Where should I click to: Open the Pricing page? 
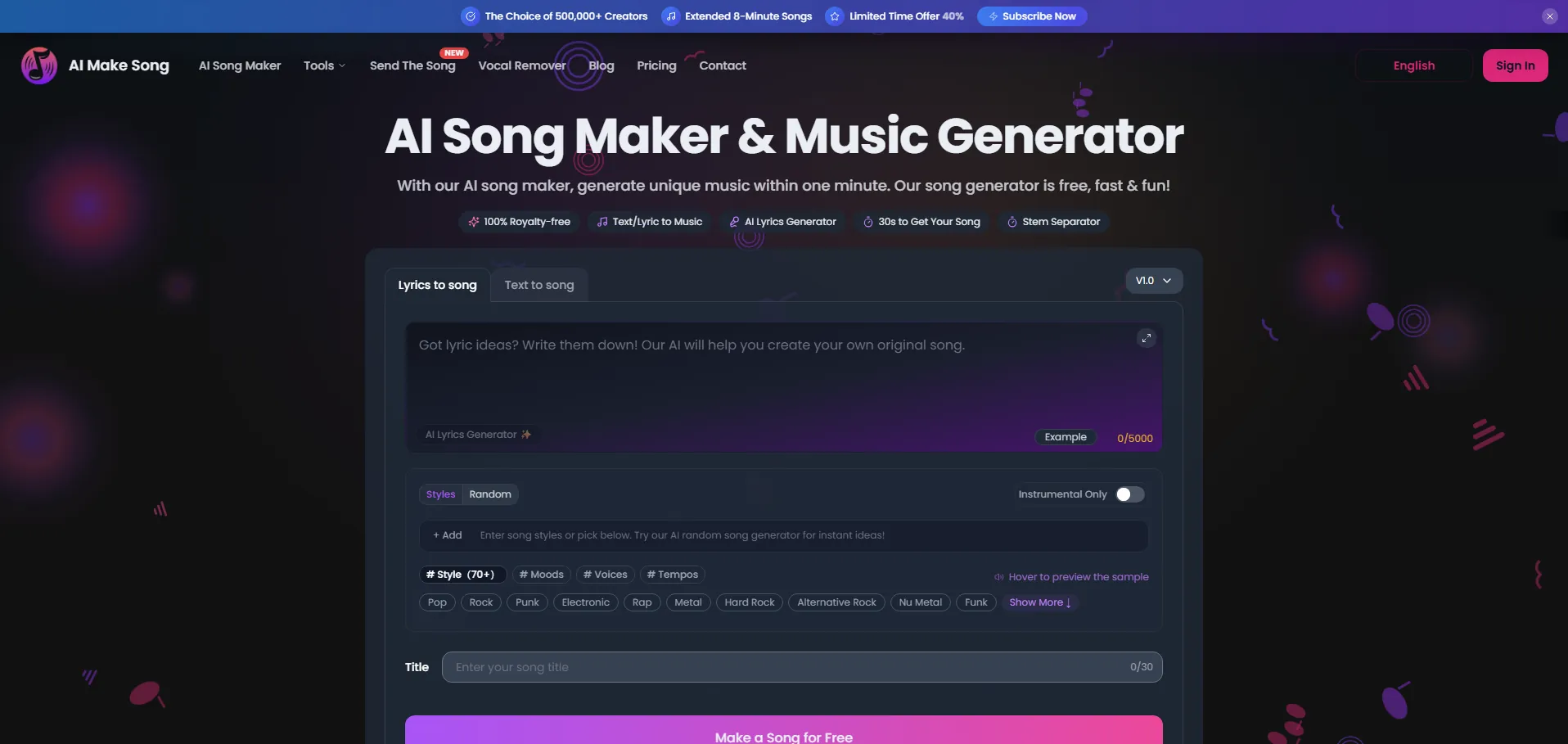pyautogui.click(x=656, y=65)
